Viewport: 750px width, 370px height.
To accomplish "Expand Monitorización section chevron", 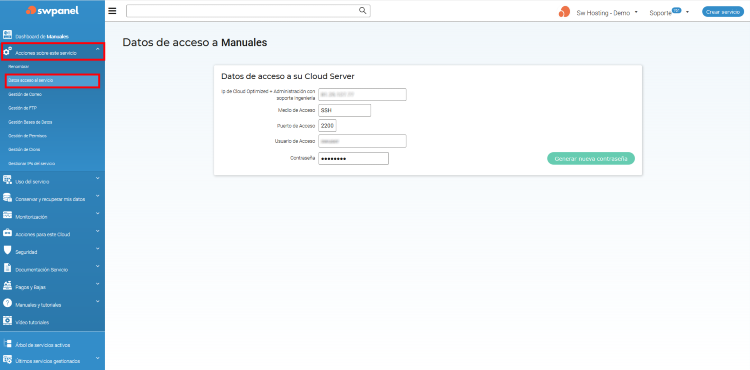I will pyautogui.click(x=98, y=213).
